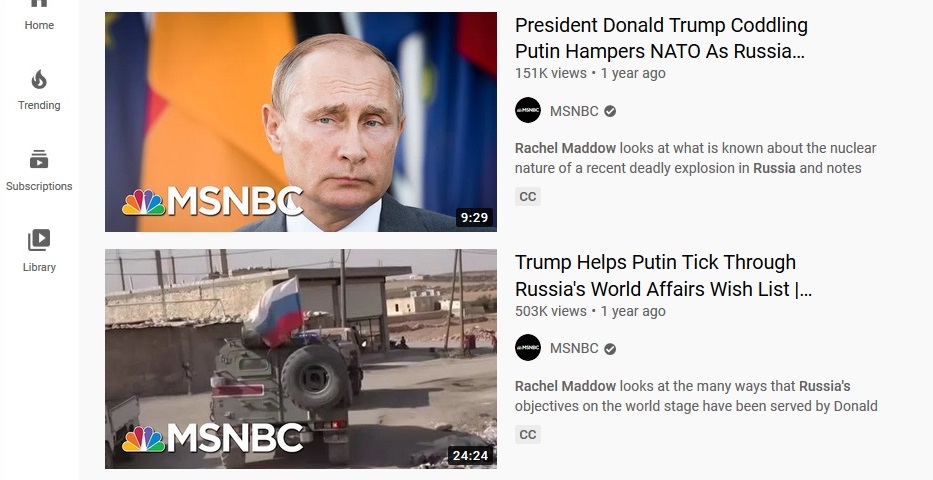Screen dimensions: 933x480
Task: Open 'Trump Helps Putin Tick Through' title
Action: 663,275
